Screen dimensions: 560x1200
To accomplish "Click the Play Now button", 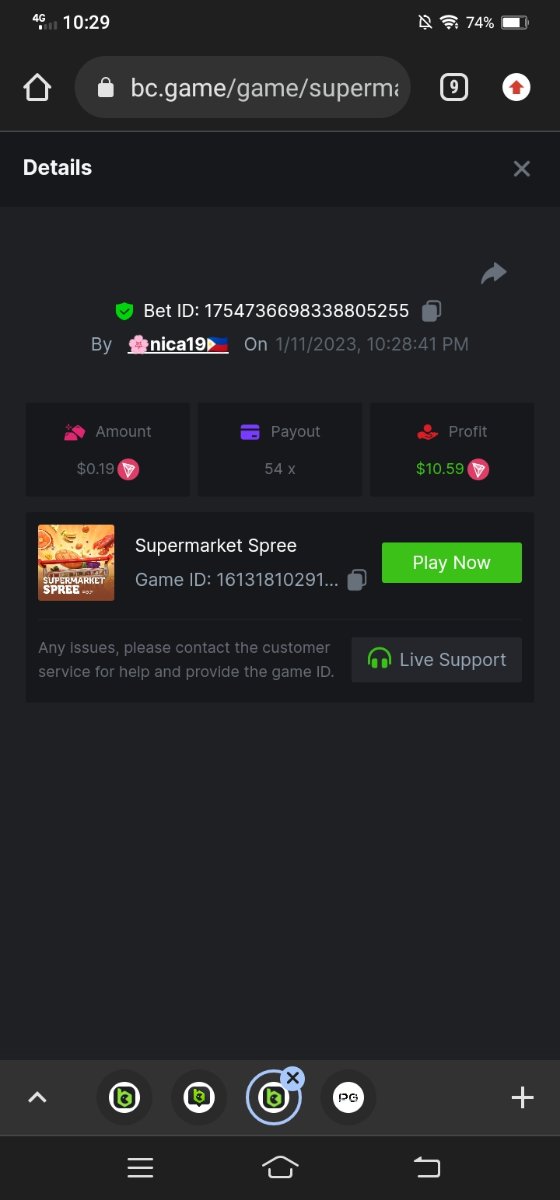I will point(452,563).
